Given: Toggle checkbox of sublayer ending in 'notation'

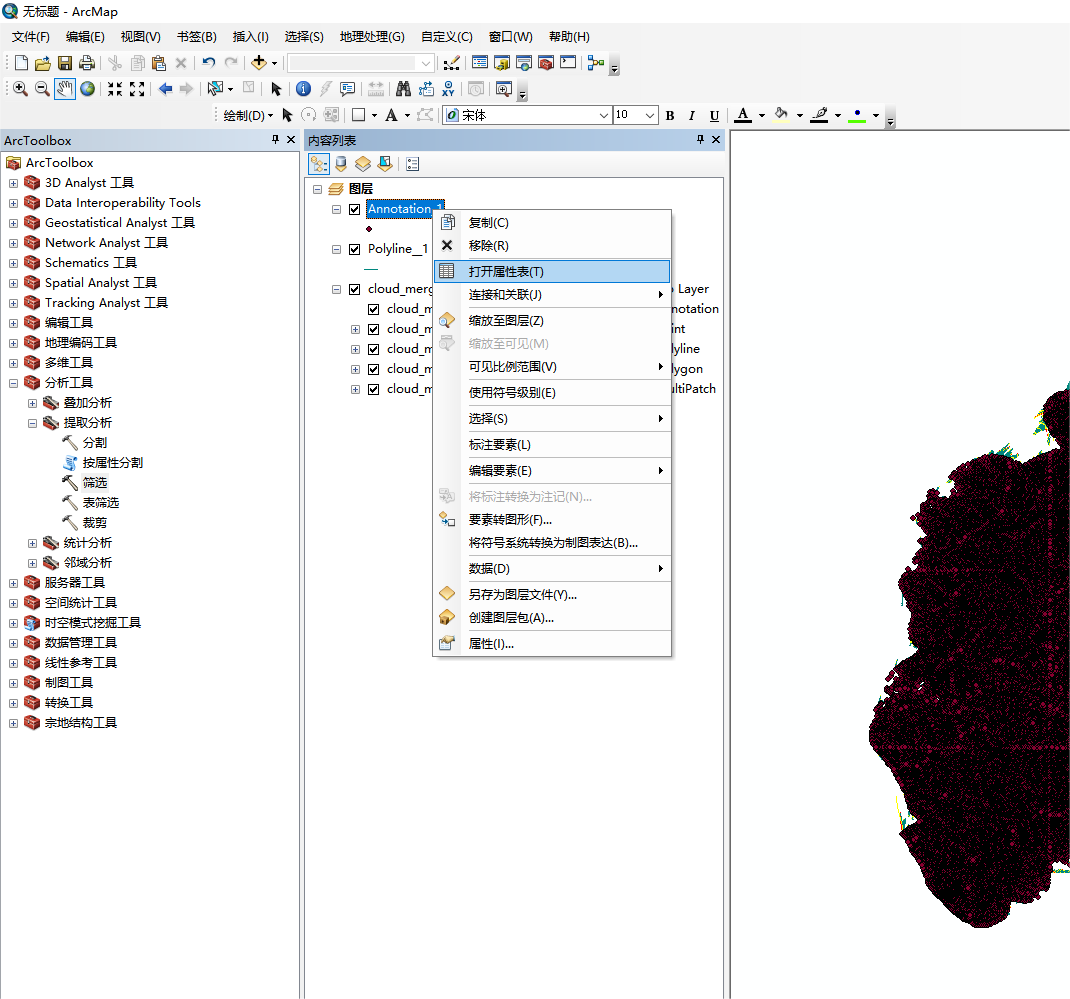Looking at the screenshot, I should coord(374,309).
